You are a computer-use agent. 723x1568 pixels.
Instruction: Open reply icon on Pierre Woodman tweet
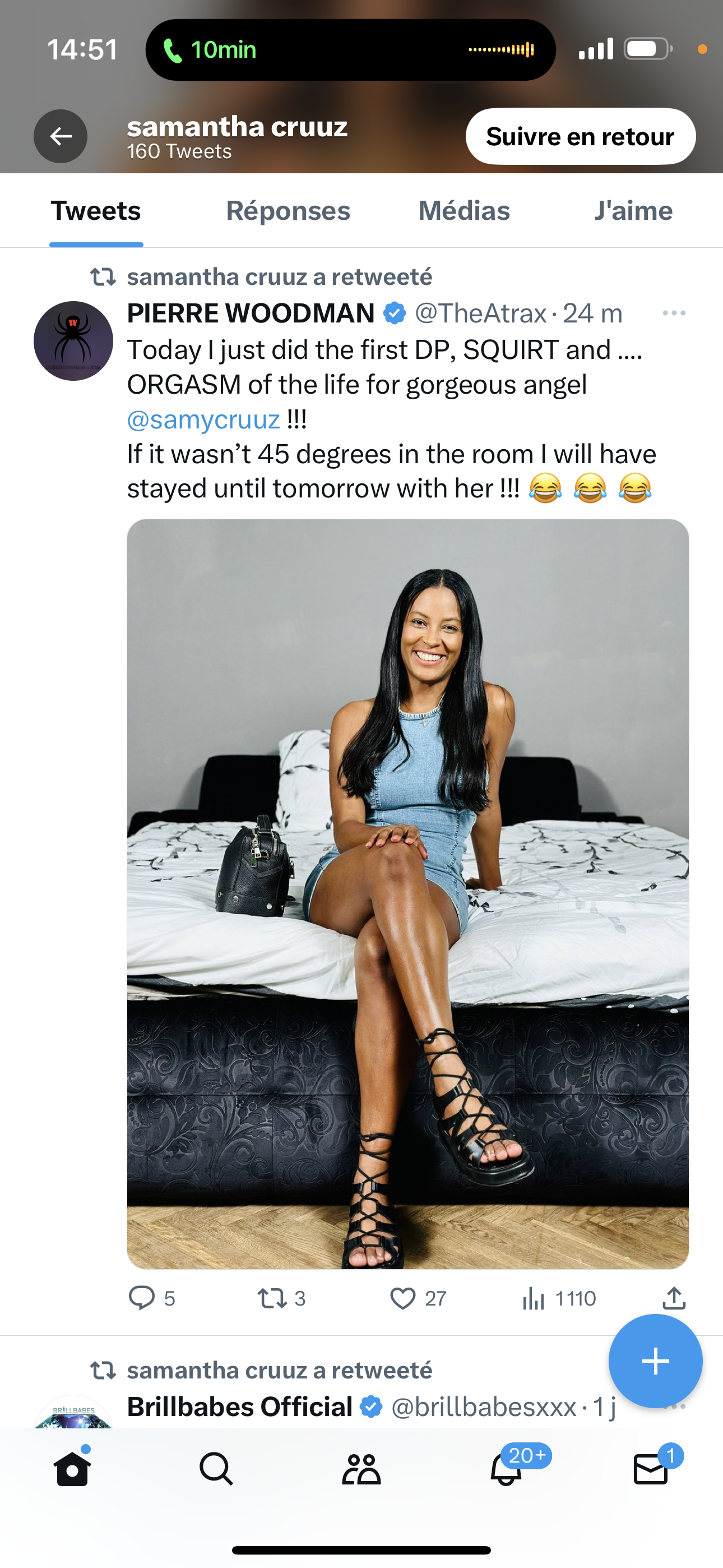pos(141,1298)
